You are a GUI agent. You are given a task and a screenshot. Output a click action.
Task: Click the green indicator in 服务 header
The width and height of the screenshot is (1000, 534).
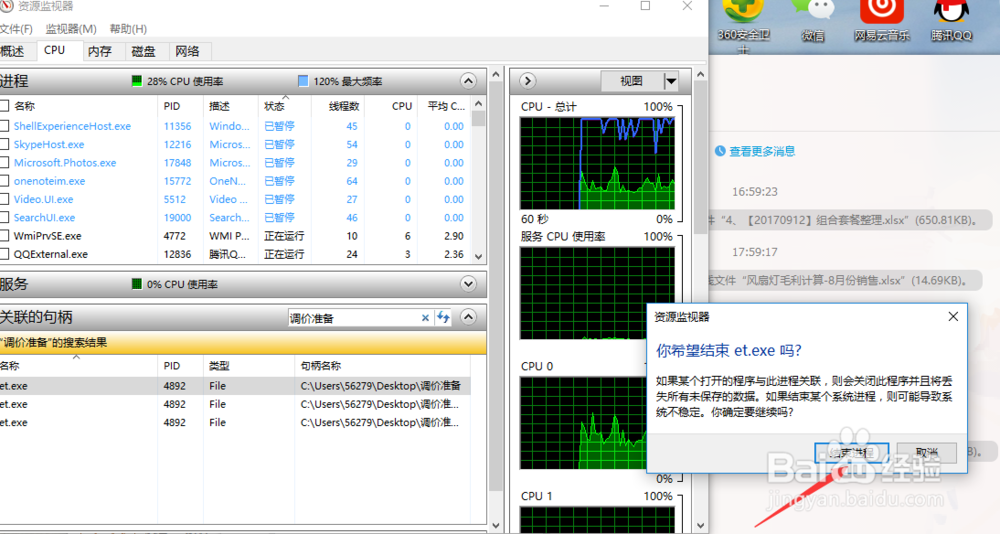tap(136, 284)
